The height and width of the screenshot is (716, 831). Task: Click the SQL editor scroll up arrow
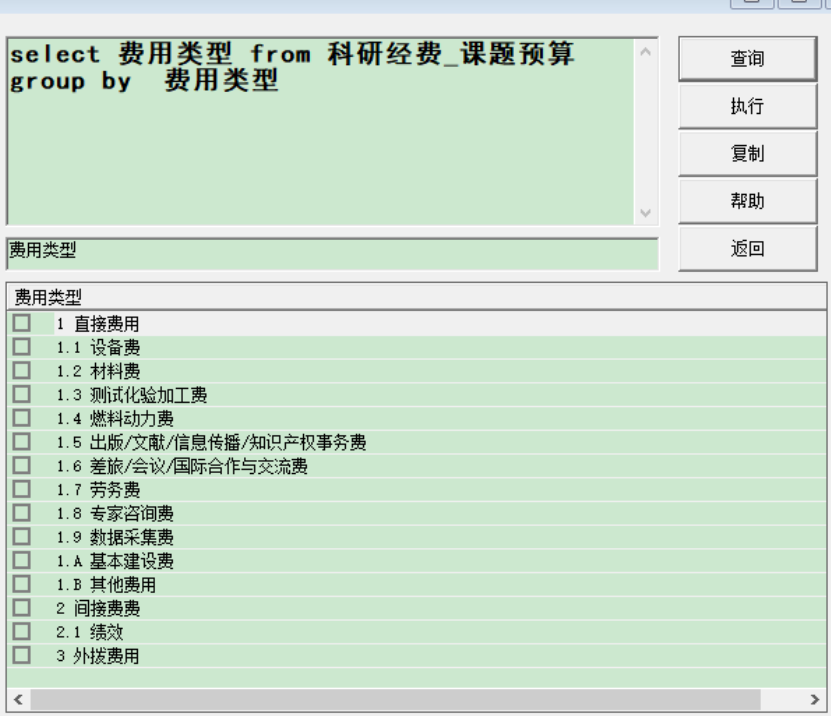[x=646, y=52]
